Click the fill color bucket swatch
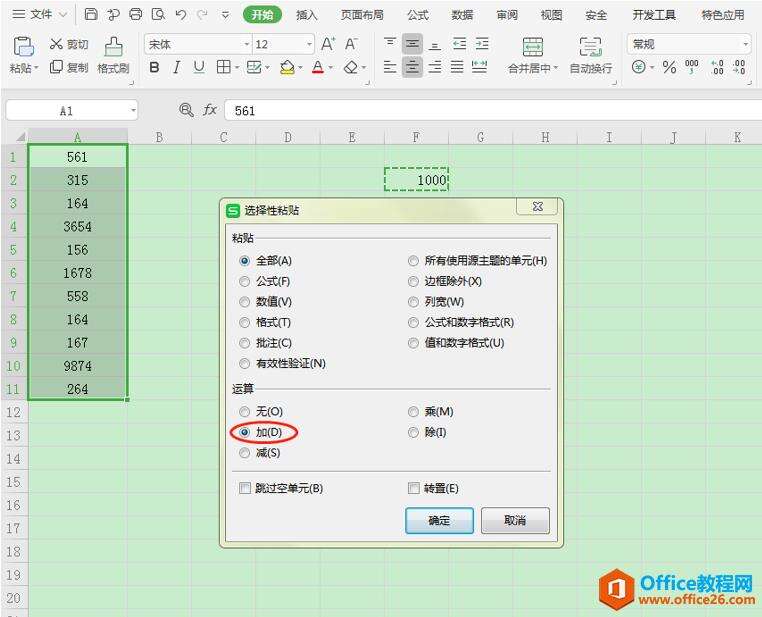762x617 pixels. click(287, 67)
